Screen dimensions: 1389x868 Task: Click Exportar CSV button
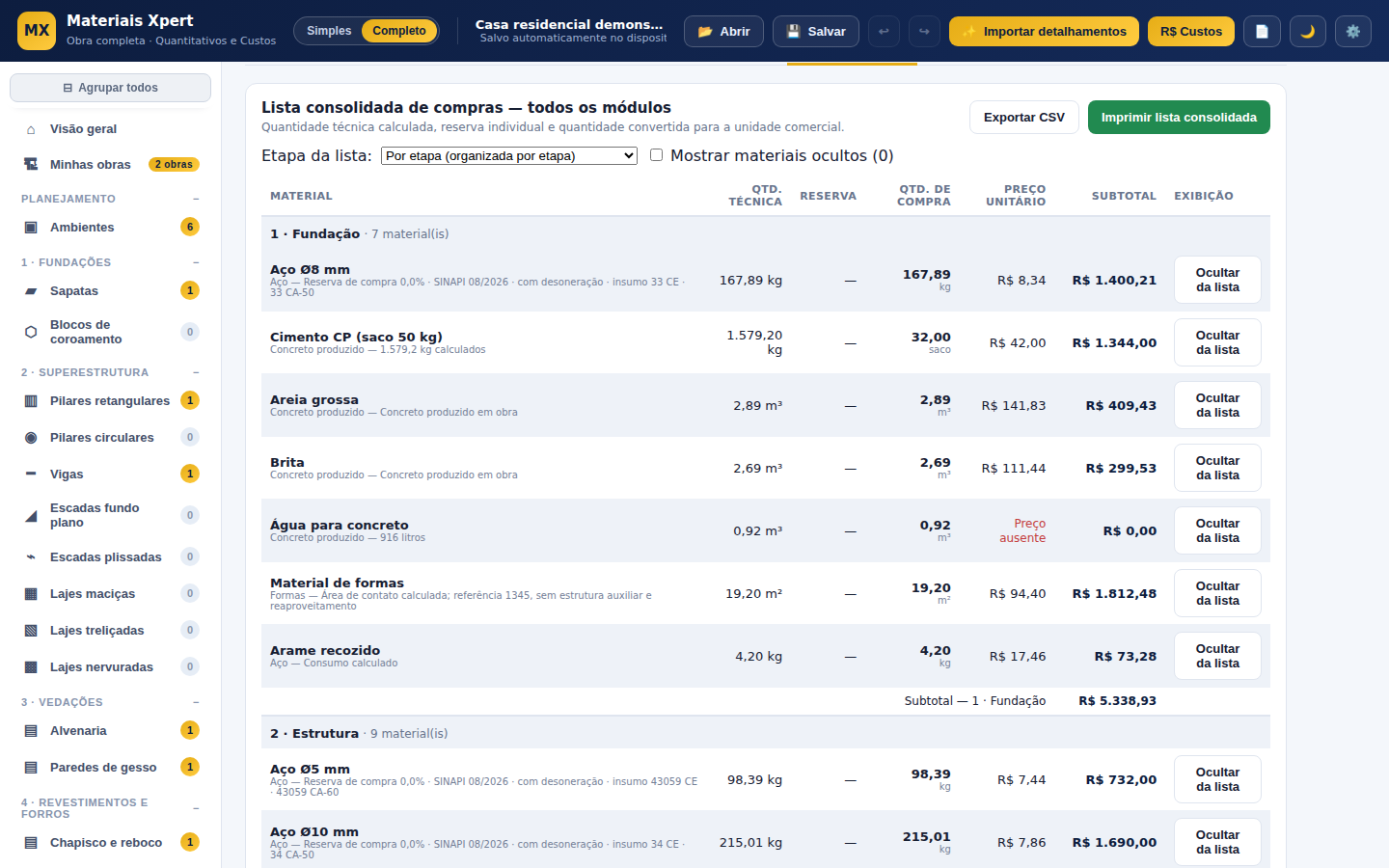coord(1024,118)
